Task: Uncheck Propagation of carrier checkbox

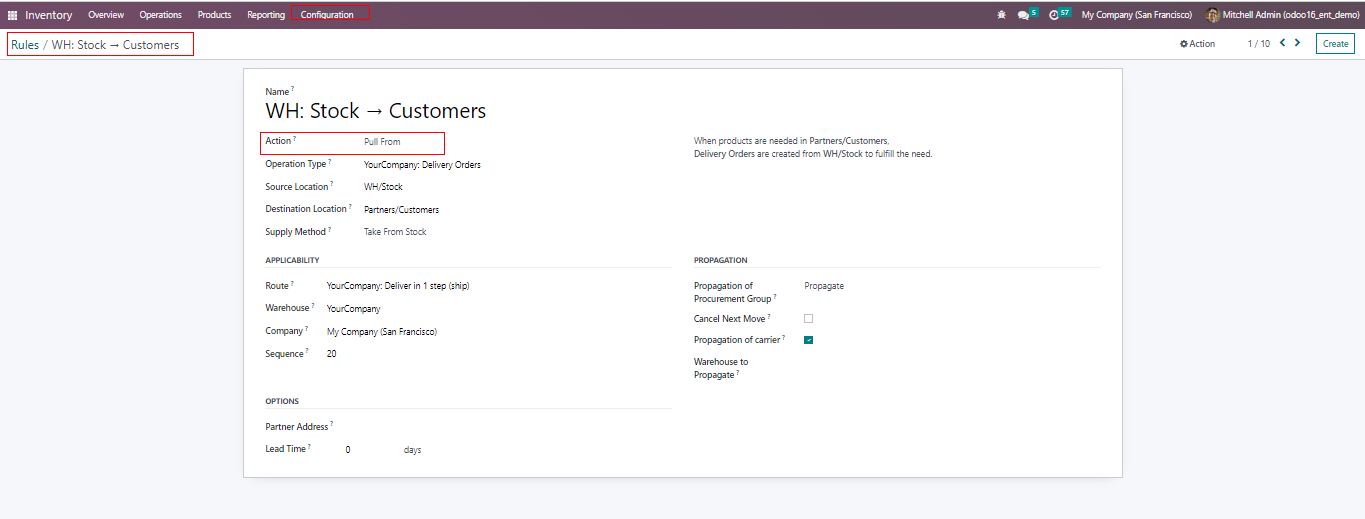Action: pyautogui.click(x=808, y=340)
